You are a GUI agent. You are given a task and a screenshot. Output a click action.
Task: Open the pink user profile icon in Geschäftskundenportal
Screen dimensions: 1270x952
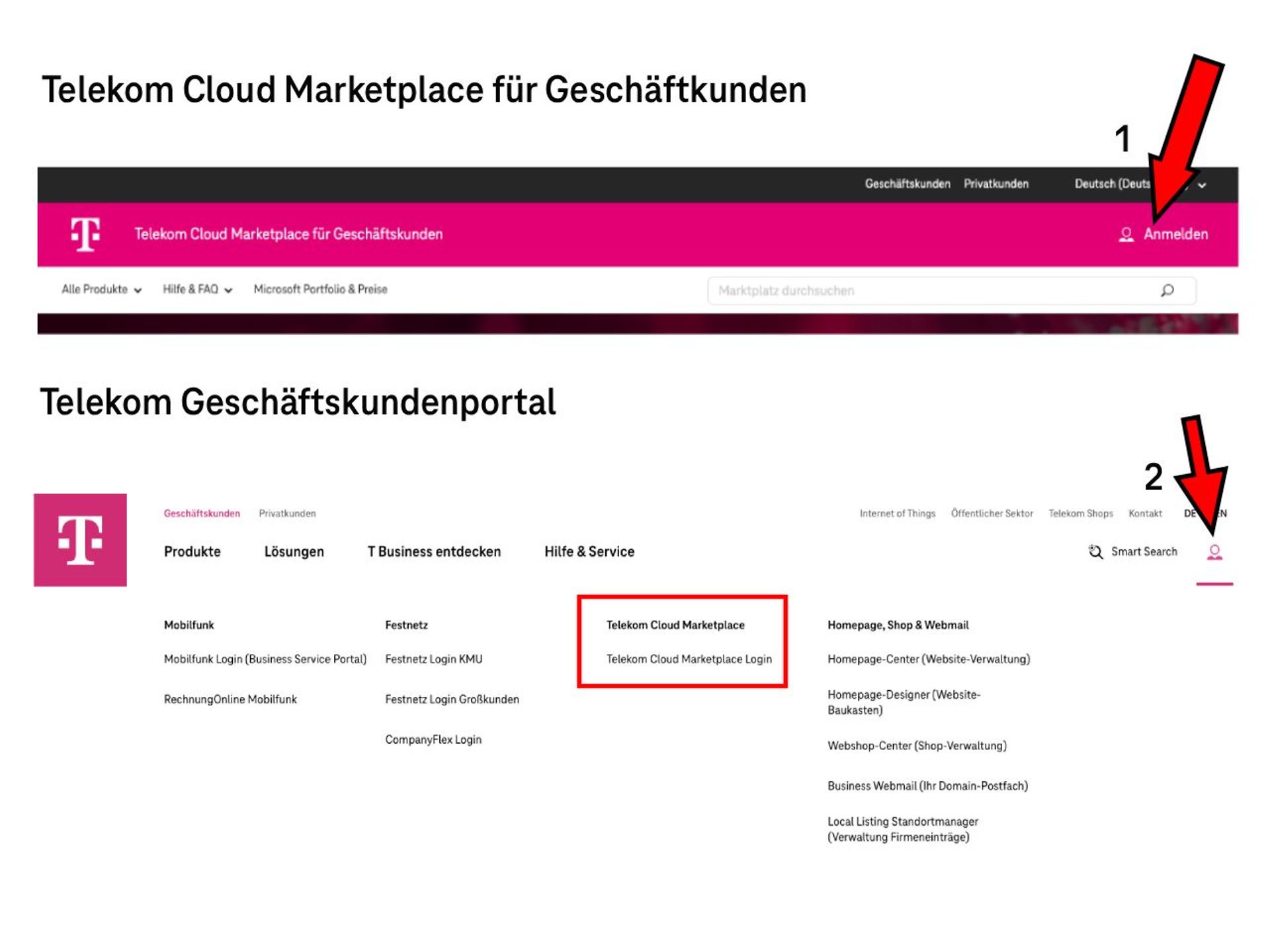click(x=1214, y=552)
